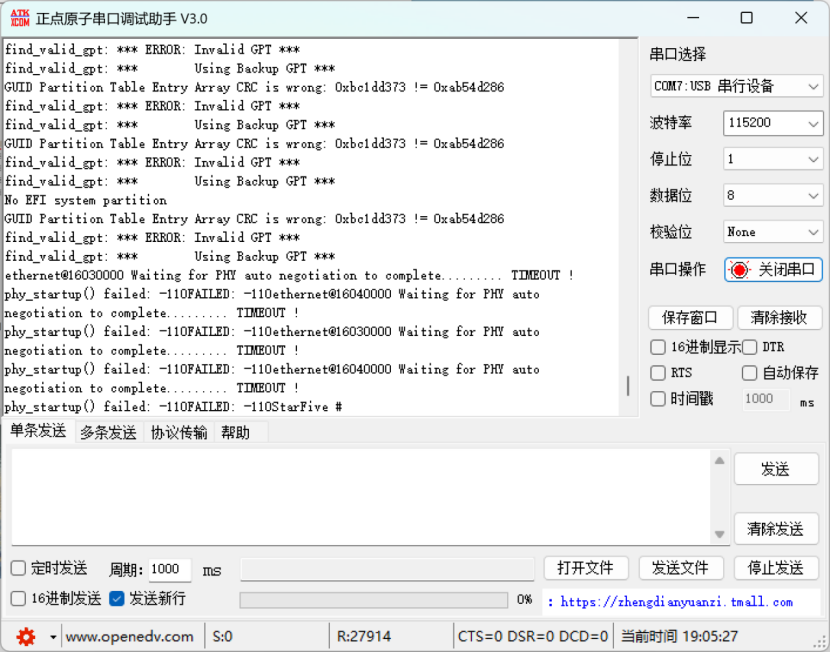This screenshot has width=830, height=652.
Task: Open the 校验位 None dropdown
Action: (773, 232)
